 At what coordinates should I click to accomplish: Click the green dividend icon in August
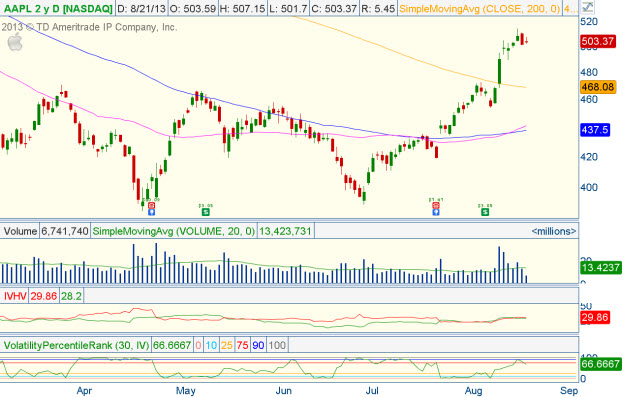click(x=485, y=212)
